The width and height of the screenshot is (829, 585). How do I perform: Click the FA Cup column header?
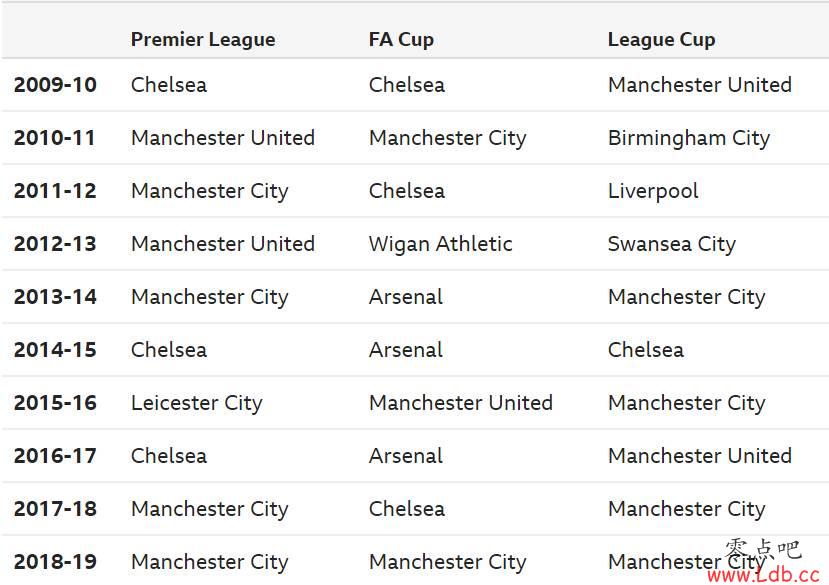click(401, 40)
